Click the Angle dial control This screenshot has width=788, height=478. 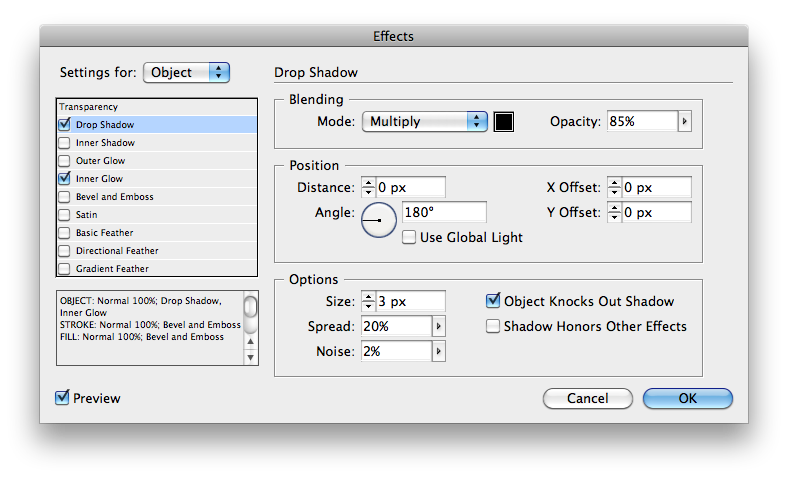click(x=379, y=220)
